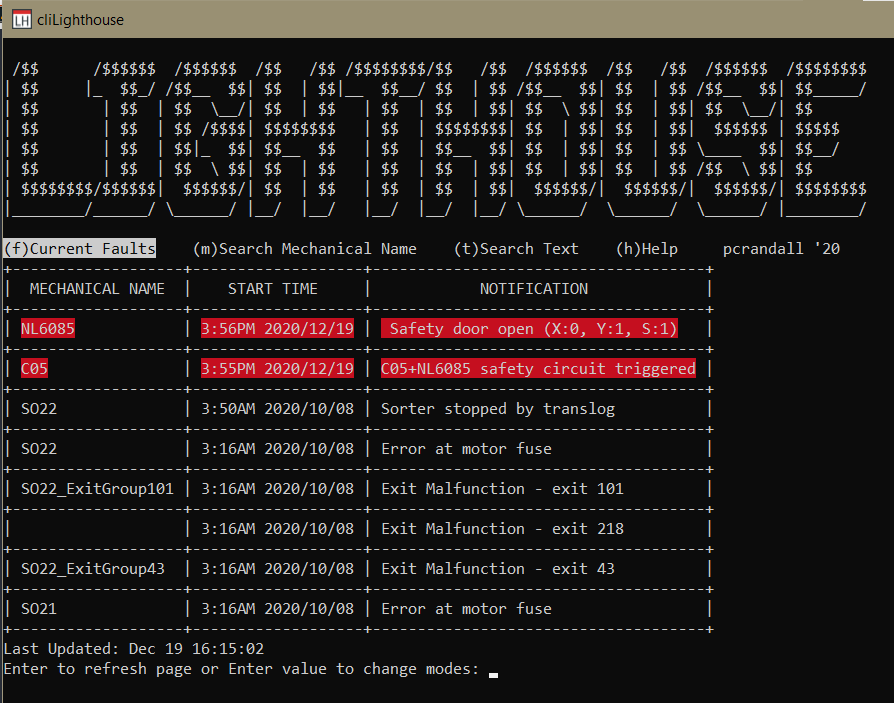Click the cliLighthouse LH window icon
The height and width of the screenshot is (703, 894).
point(22,20)
